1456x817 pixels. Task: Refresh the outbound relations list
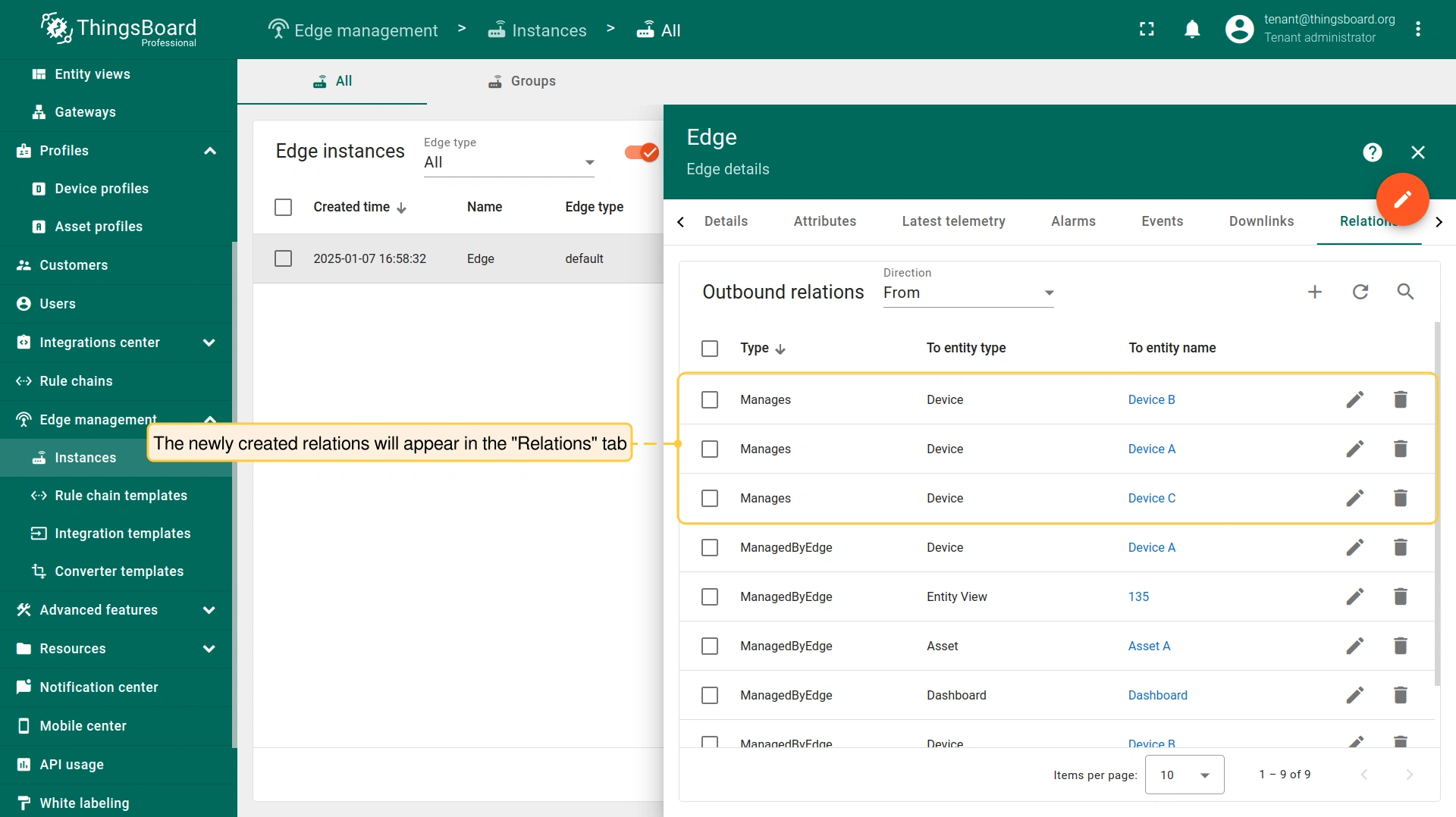[1360, 292]
